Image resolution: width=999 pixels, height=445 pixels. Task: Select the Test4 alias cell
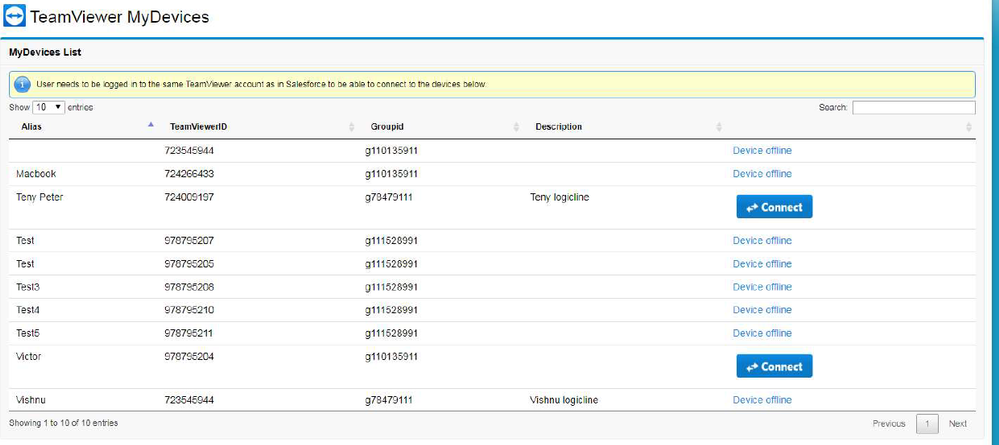coord(28,310)
